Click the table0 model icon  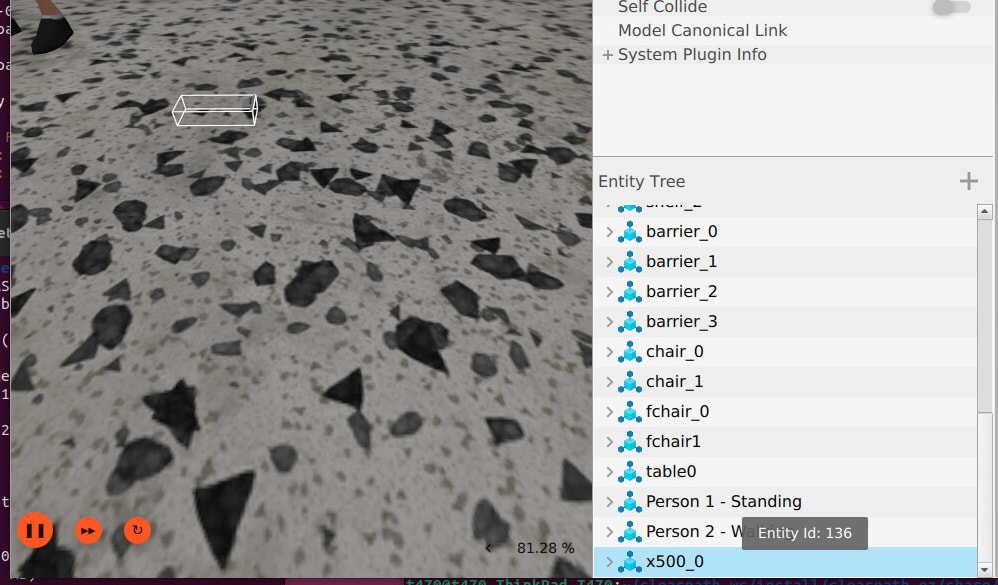pos(629,472)
